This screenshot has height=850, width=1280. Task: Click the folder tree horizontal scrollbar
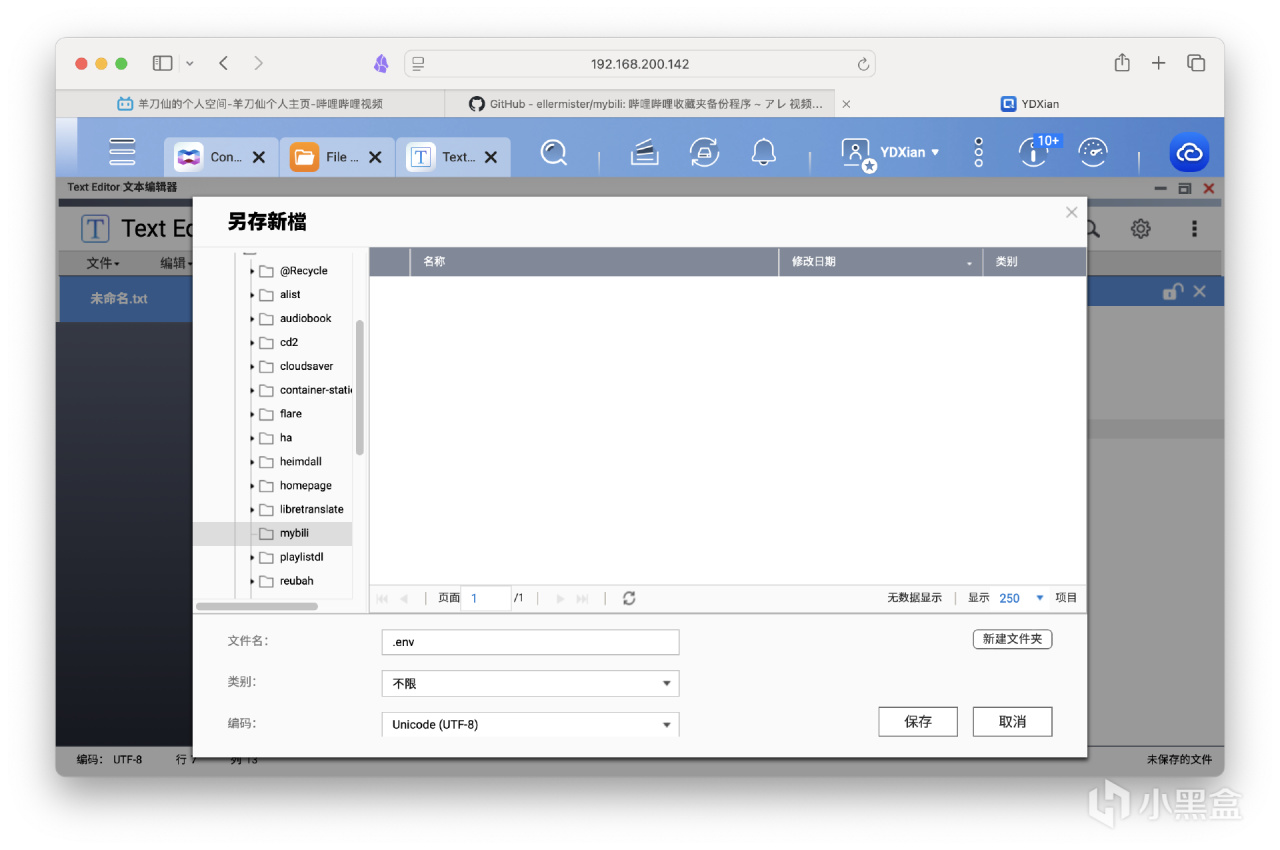click(257, 606)
